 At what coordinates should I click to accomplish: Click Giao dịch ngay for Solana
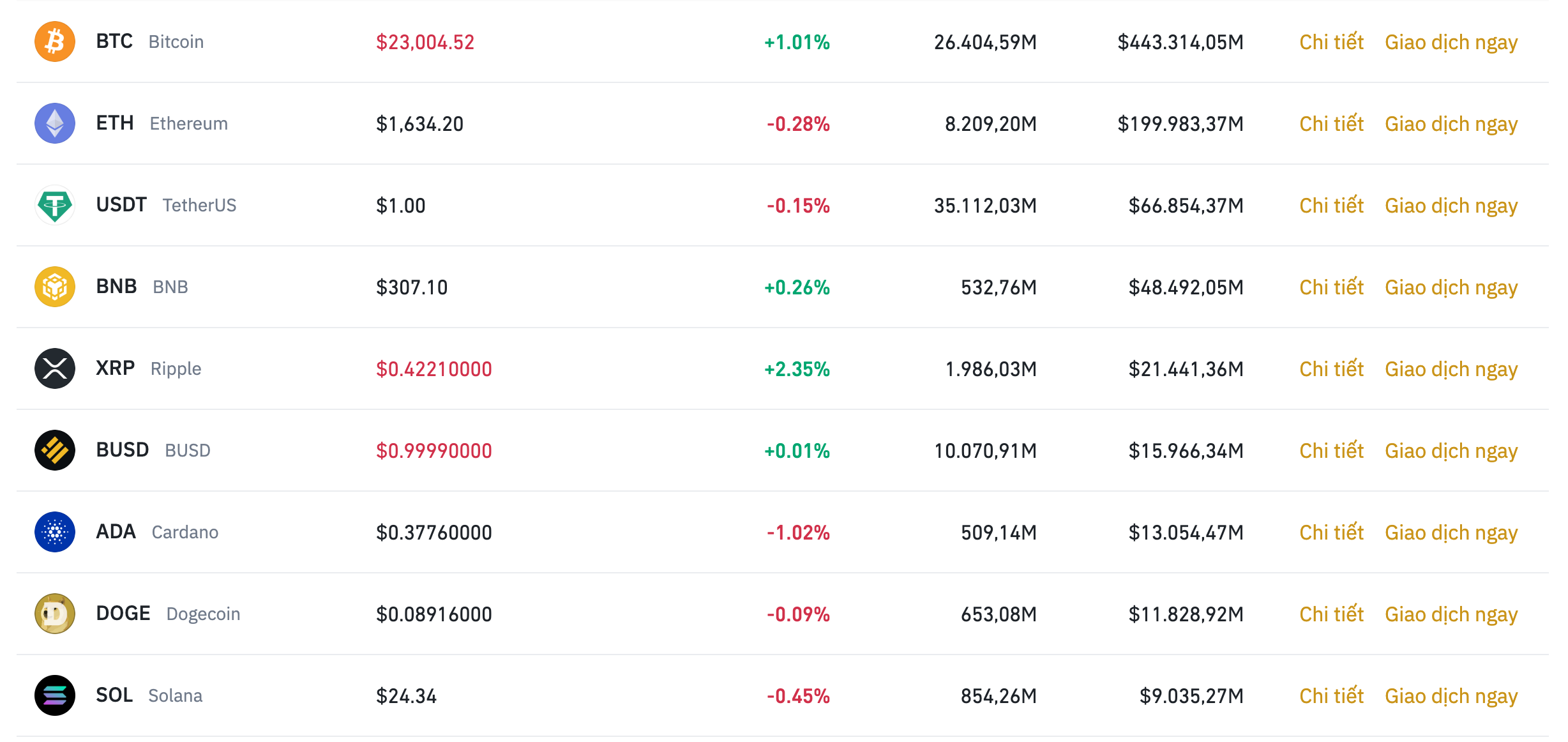1451,697
